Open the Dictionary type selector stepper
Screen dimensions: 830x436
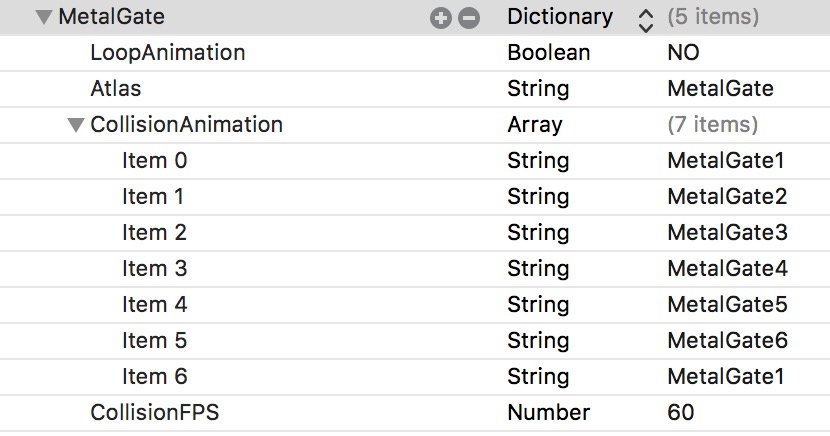coord(644,18)
